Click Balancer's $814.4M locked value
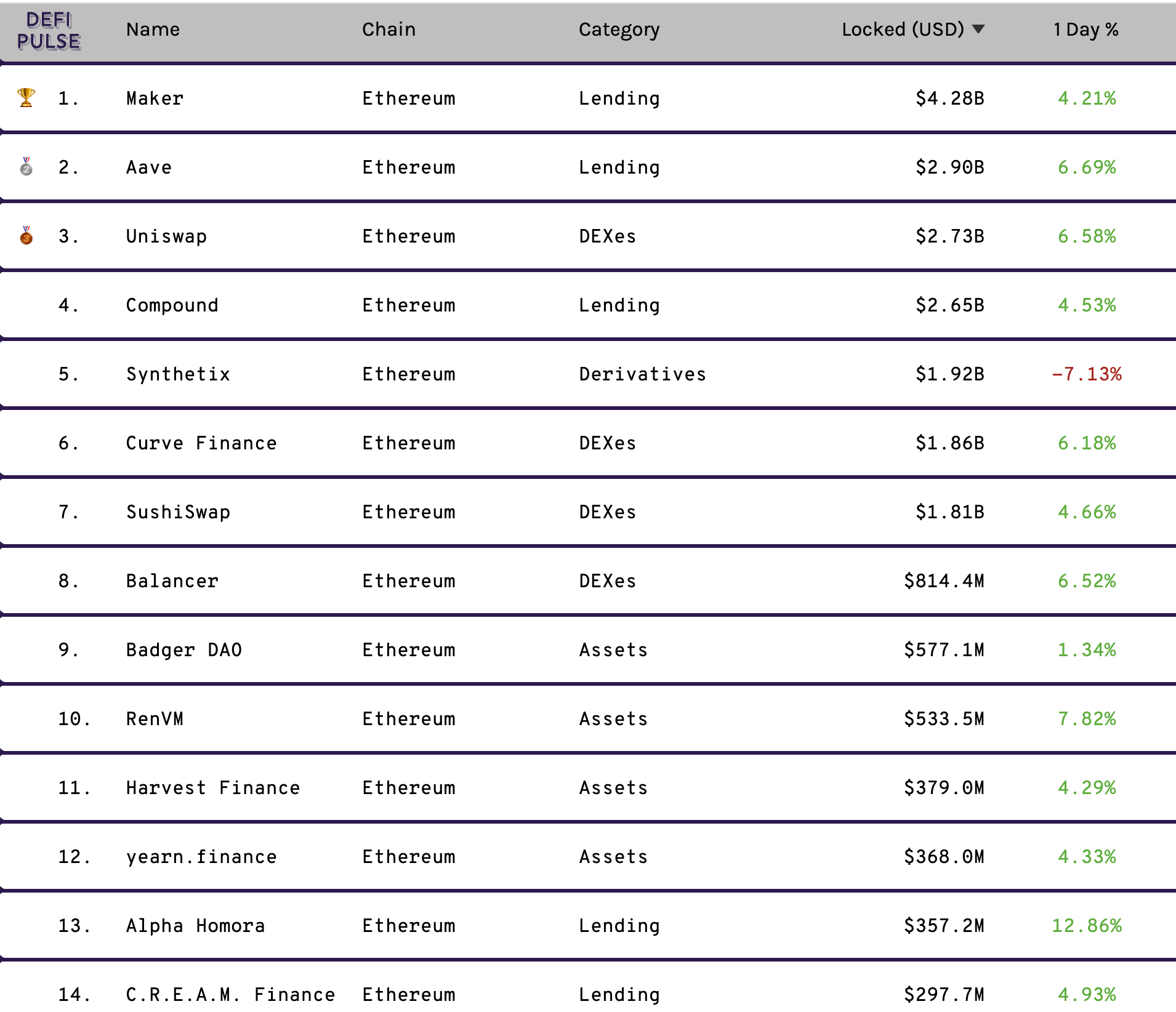Image resolution: width=1176 pixels, height=1012 pixels. [x=944, y=581]
